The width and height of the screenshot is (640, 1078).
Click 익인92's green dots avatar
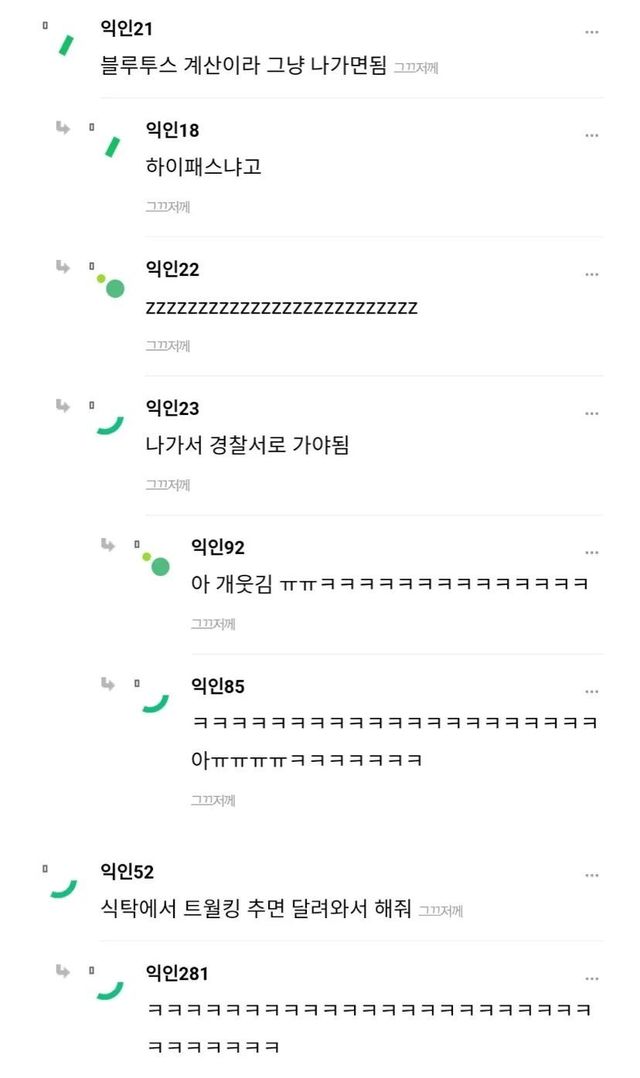(x=156, y=563)
